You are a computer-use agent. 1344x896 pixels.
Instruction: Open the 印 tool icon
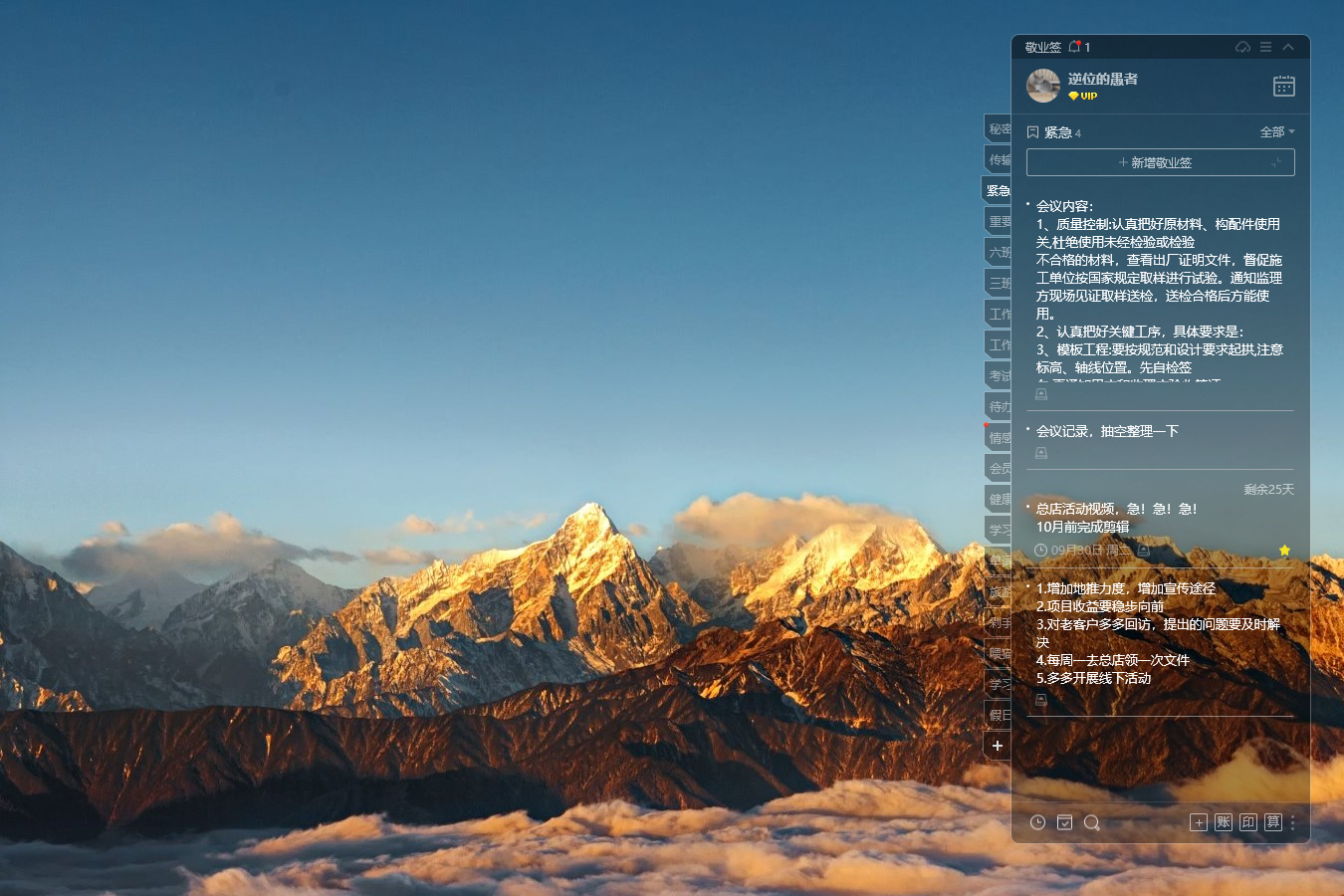click(1248, 822)
